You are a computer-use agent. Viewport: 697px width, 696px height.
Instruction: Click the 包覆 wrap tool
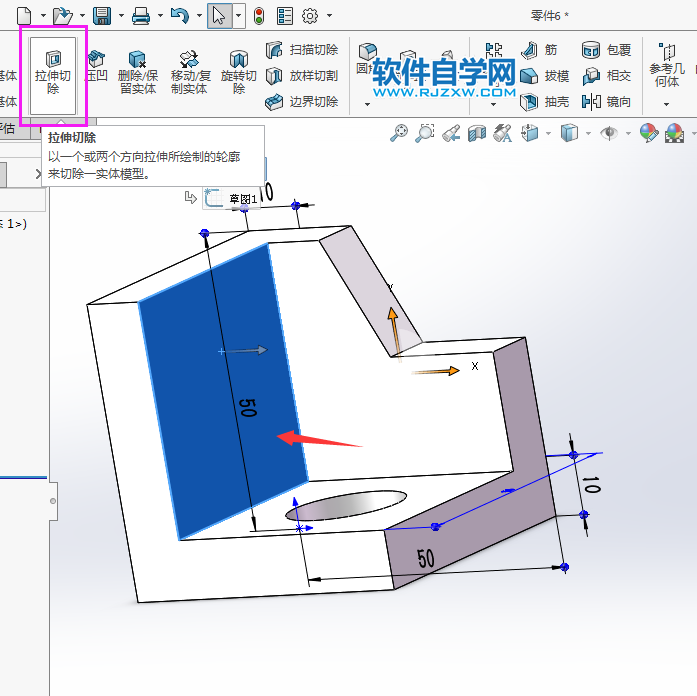click(606, 50)
